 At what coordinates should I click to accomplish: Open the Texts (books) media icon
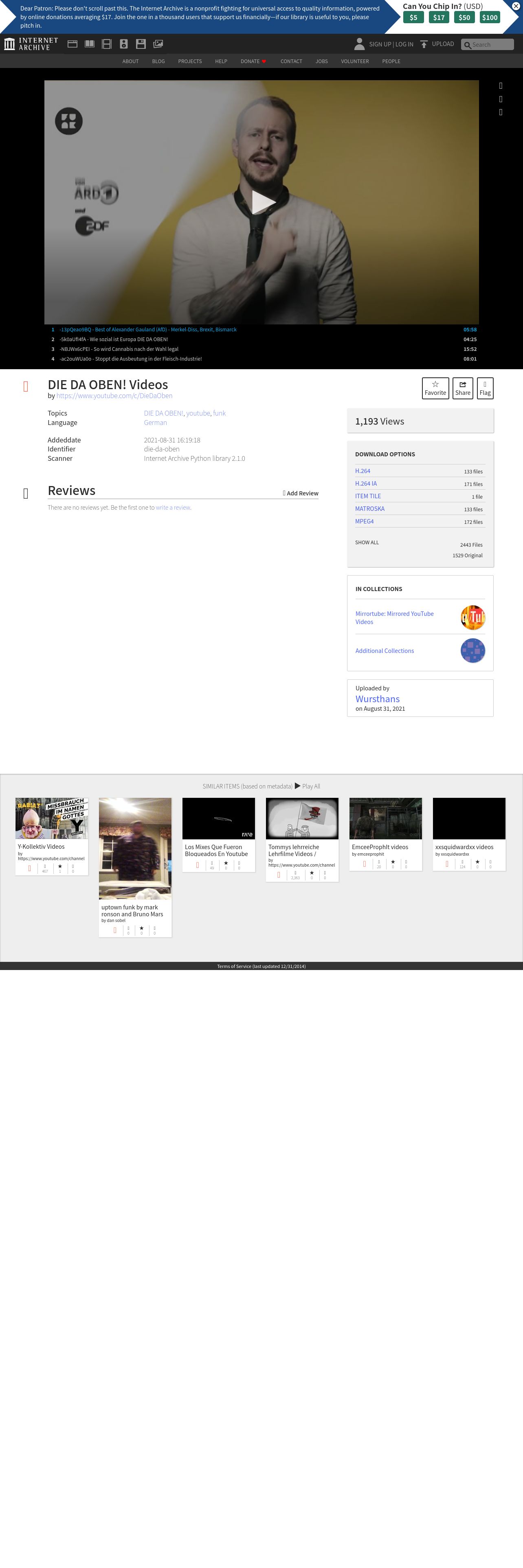point(90,44)
